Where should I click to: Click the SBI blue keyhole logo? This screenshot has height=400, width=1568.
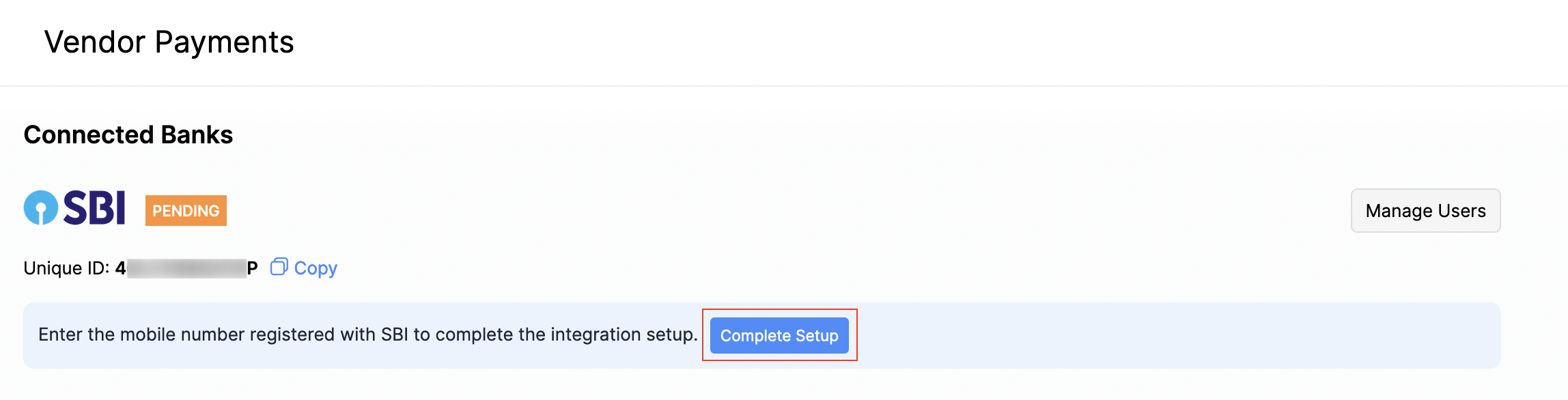coord(41,208)
